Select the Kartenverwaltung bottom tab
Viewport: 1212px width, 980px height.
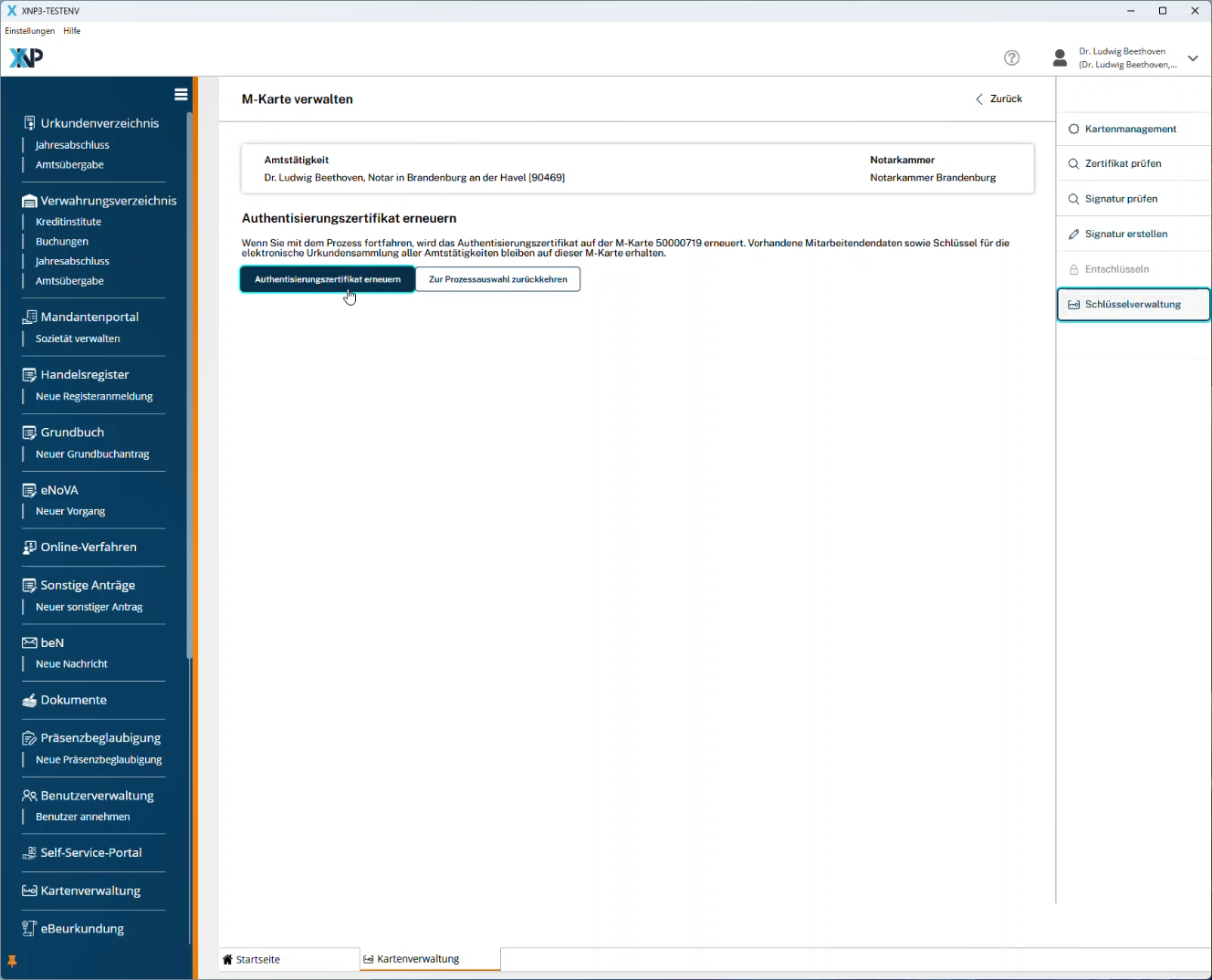(430, 960)
